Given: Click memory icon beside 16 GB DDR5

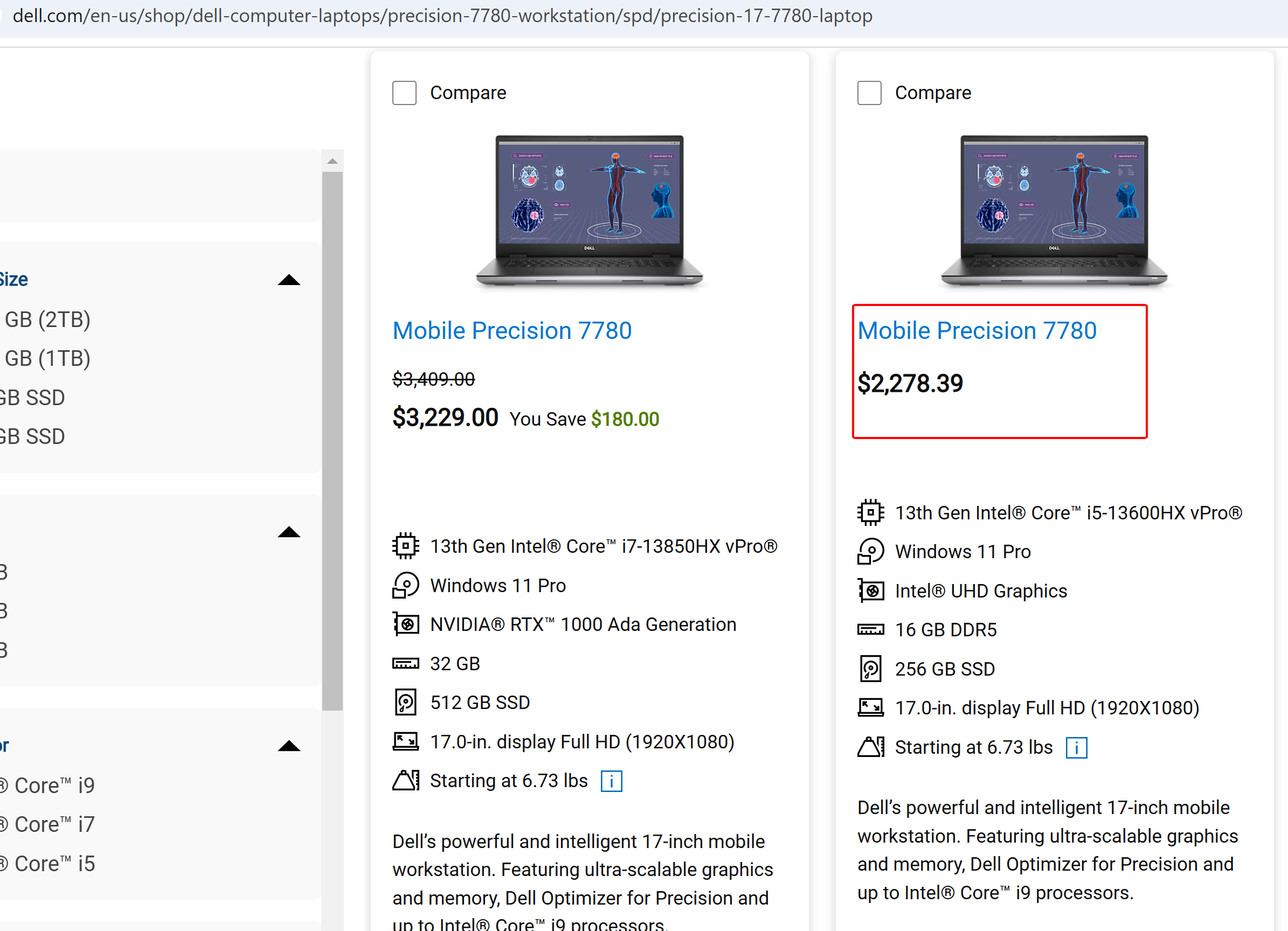Looking at the screenshot, I should click(870, 630).
